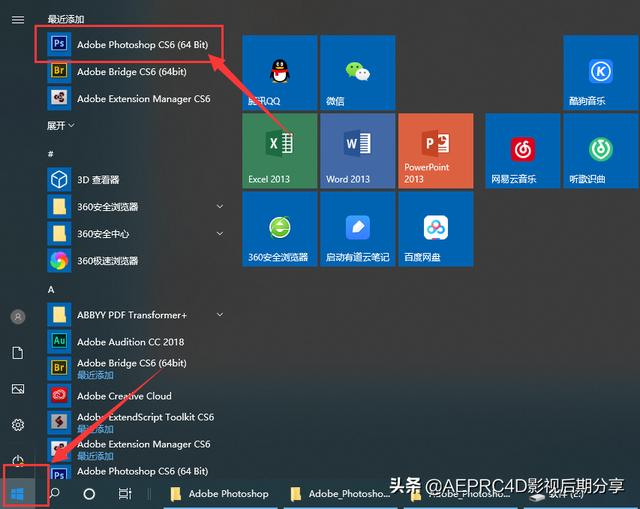Open the 网易云音乐 tile
Screen dimensions: 640x509
point(522,150)
